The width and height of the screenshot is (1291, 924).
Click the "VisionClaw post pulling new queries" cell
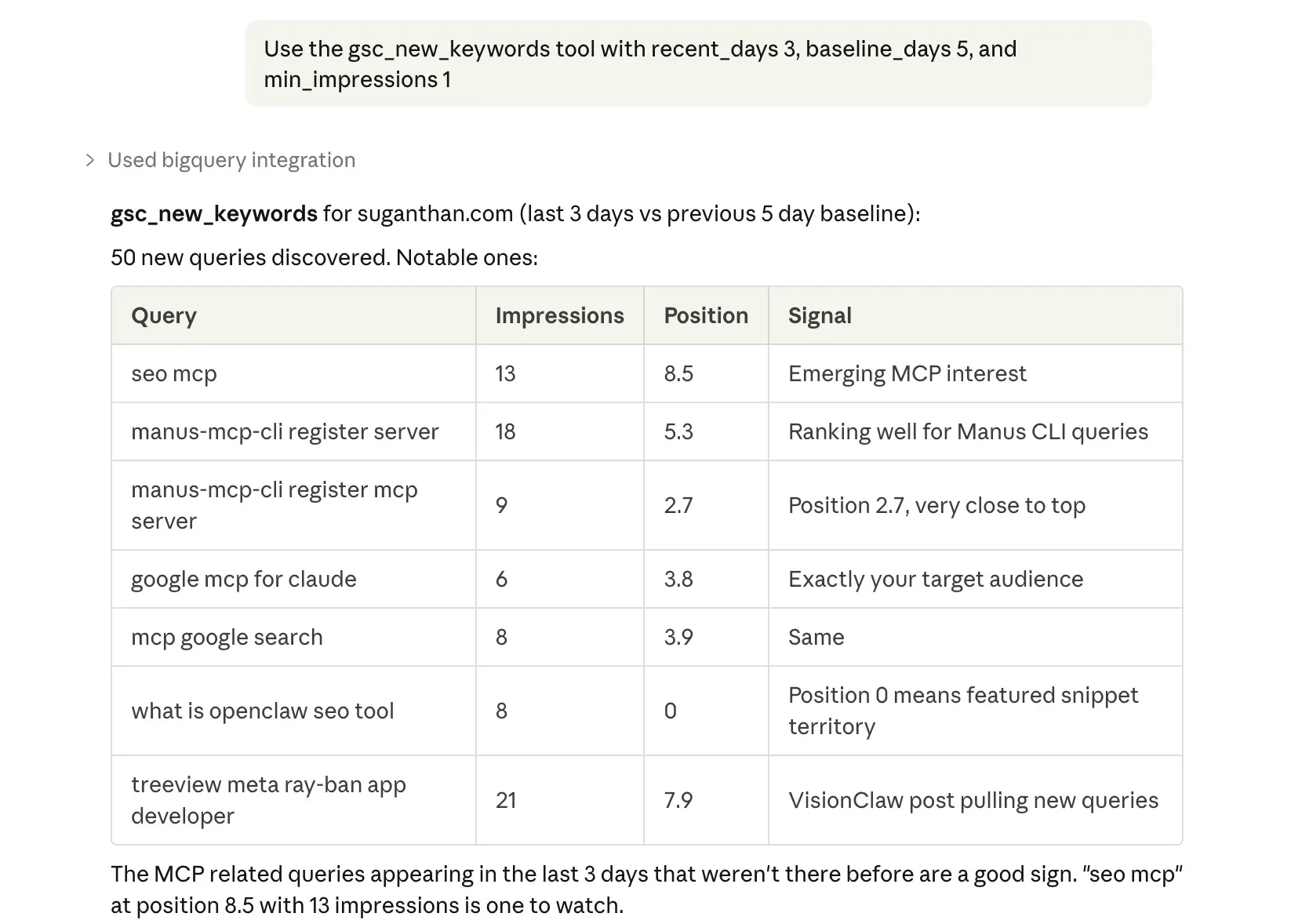click(x=973, y=801)
